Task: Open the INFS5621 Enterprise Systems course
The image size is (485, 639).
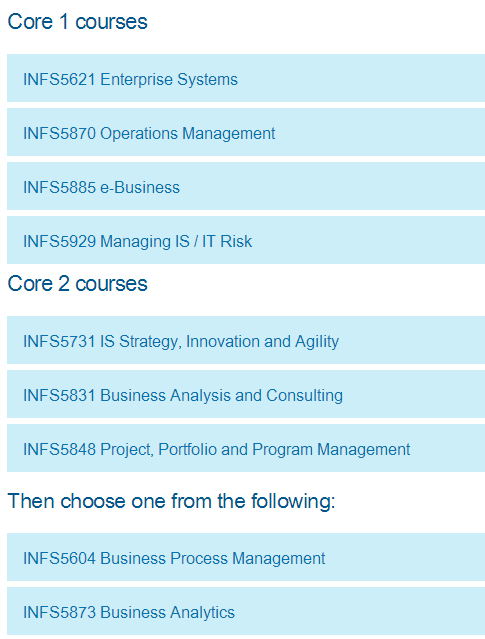Action: 246,78
